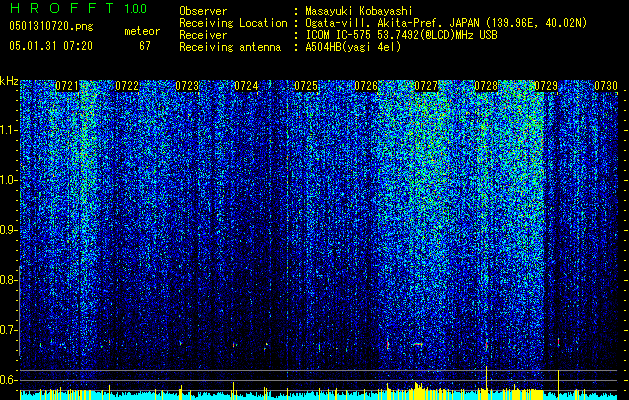Click the 'Observer' field label
Image resolution: width=629 pixels, height=400 pixels.
tap(203, 11)
